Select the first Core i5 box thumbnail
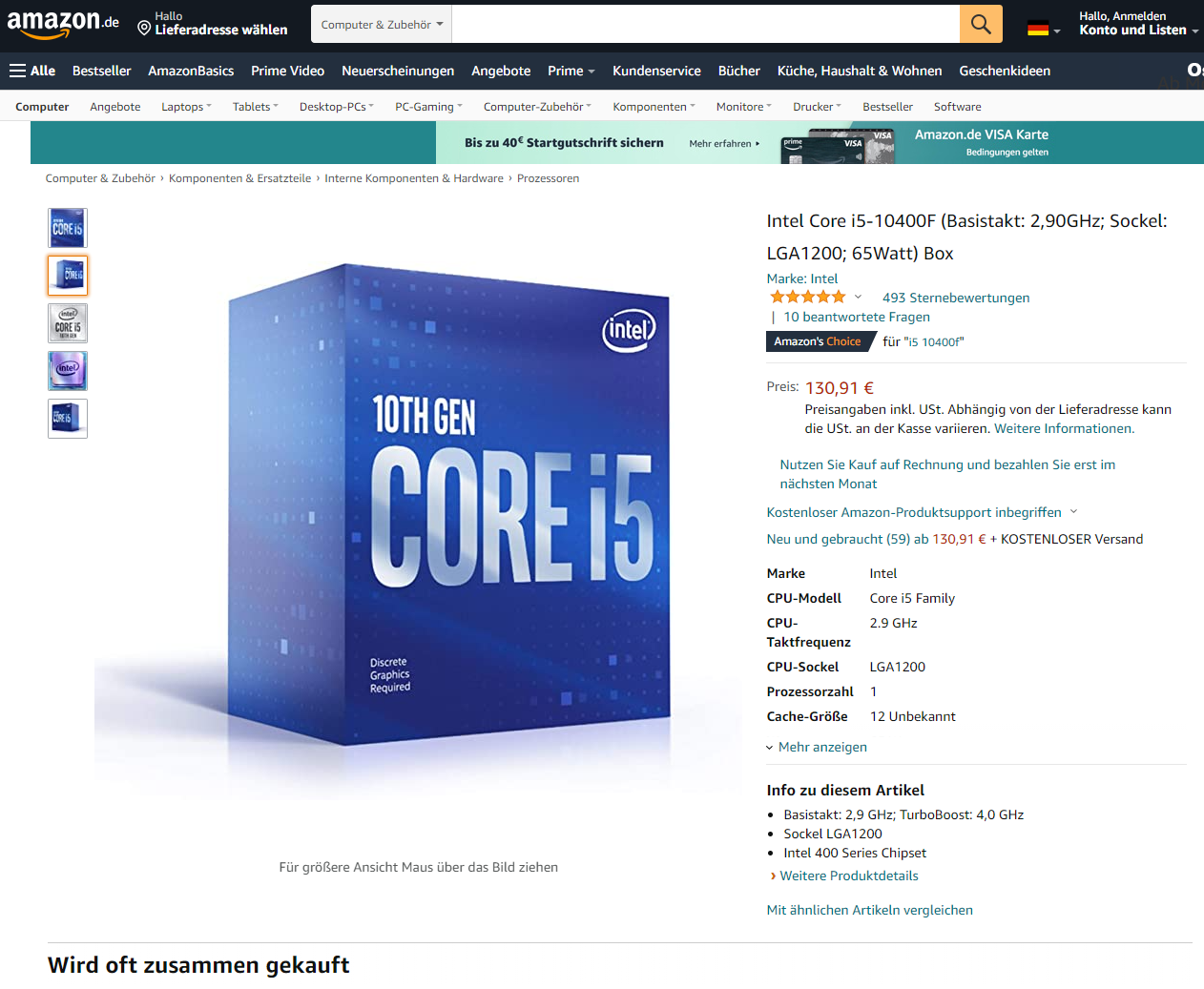The width and height of the screenshot is (1204, 989). pyautogui.click(x=68, y=228)
